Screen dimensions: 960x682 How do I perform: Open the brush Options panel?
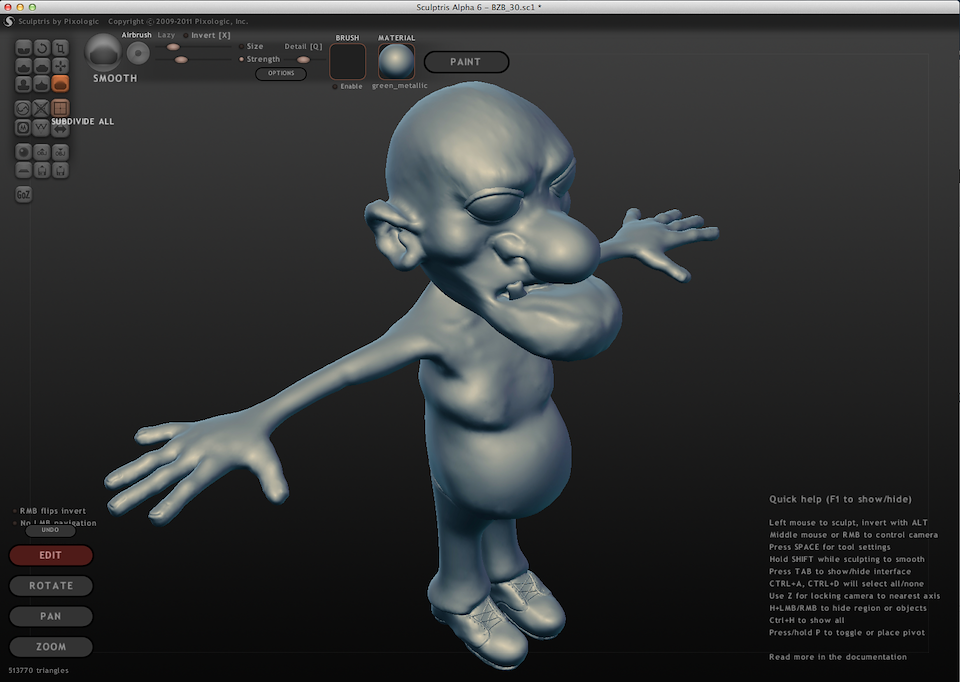point(281,74)
